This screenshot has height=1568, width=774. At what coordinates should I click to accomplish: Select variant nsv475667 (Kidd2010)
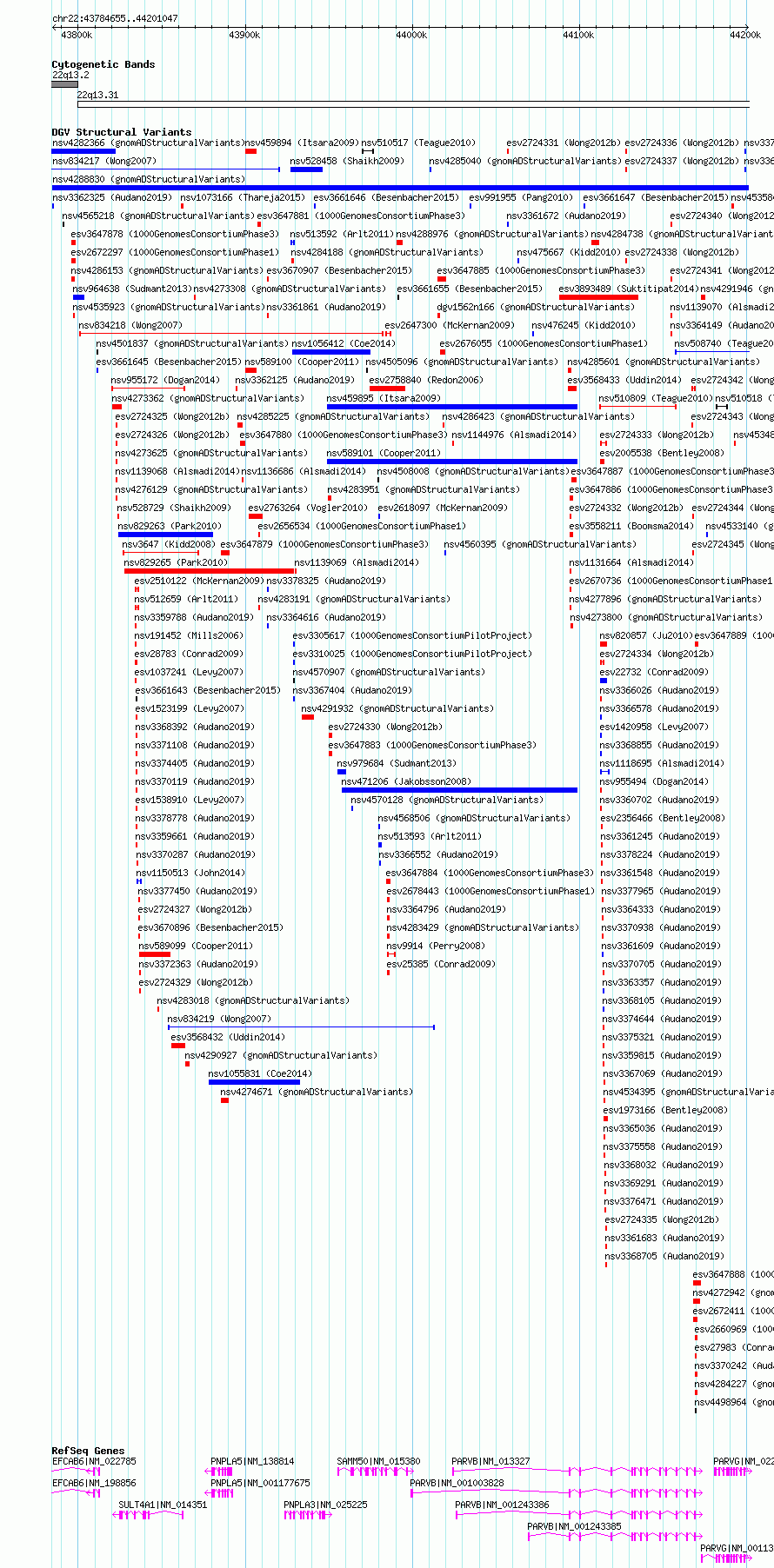[x=569, y=252]
